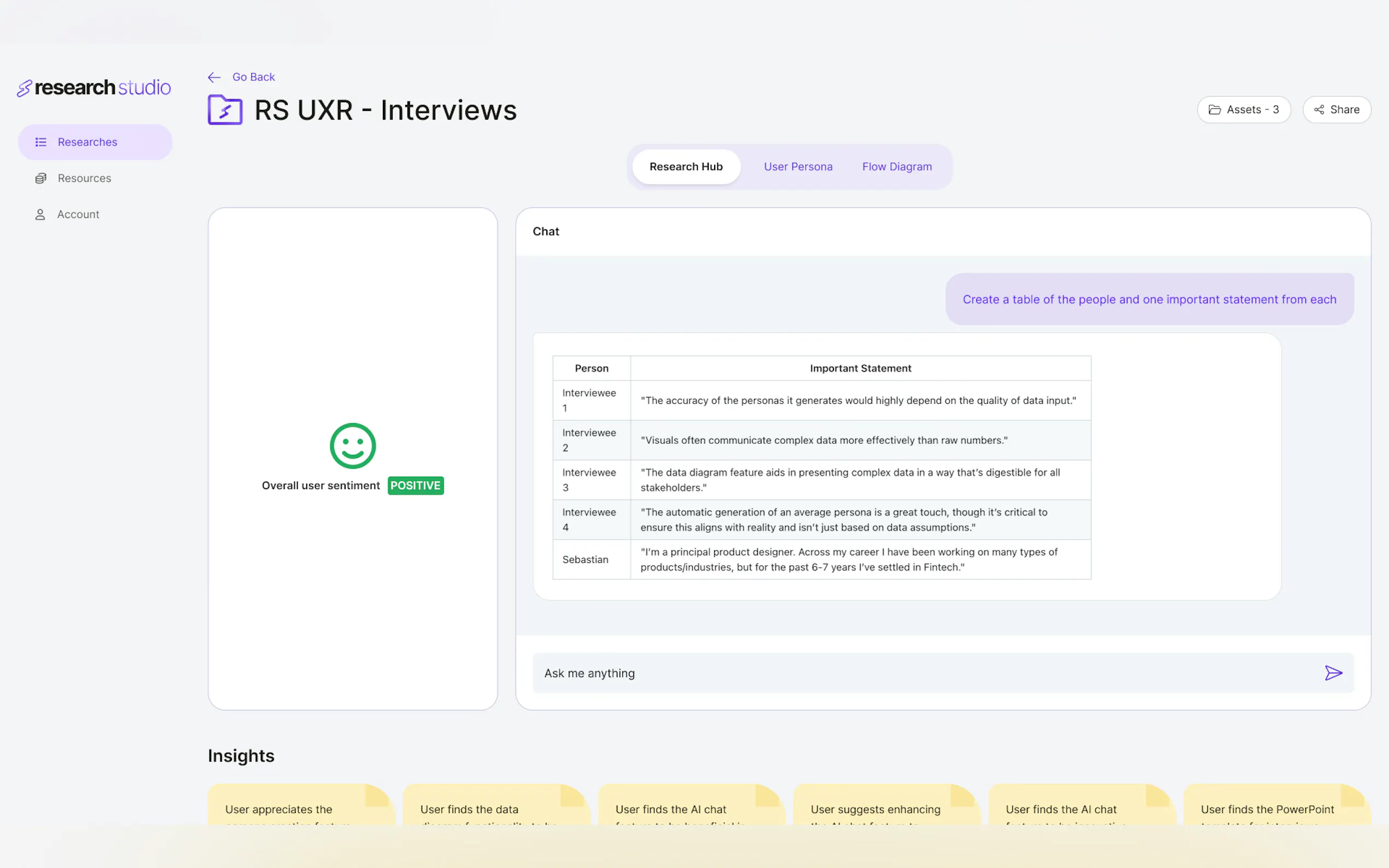
Task: Click the research studio logo
Action: pos(94,87)
